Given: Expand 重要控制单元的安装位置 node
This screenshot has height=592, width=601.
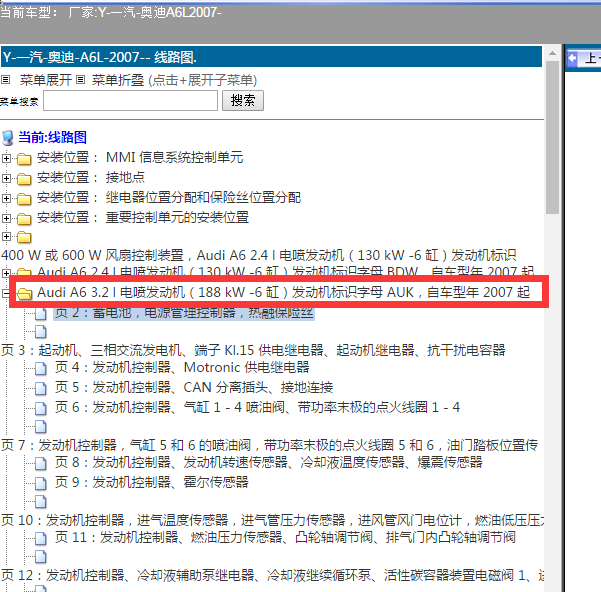Looking at the screenshot, I should pos(6,218).
